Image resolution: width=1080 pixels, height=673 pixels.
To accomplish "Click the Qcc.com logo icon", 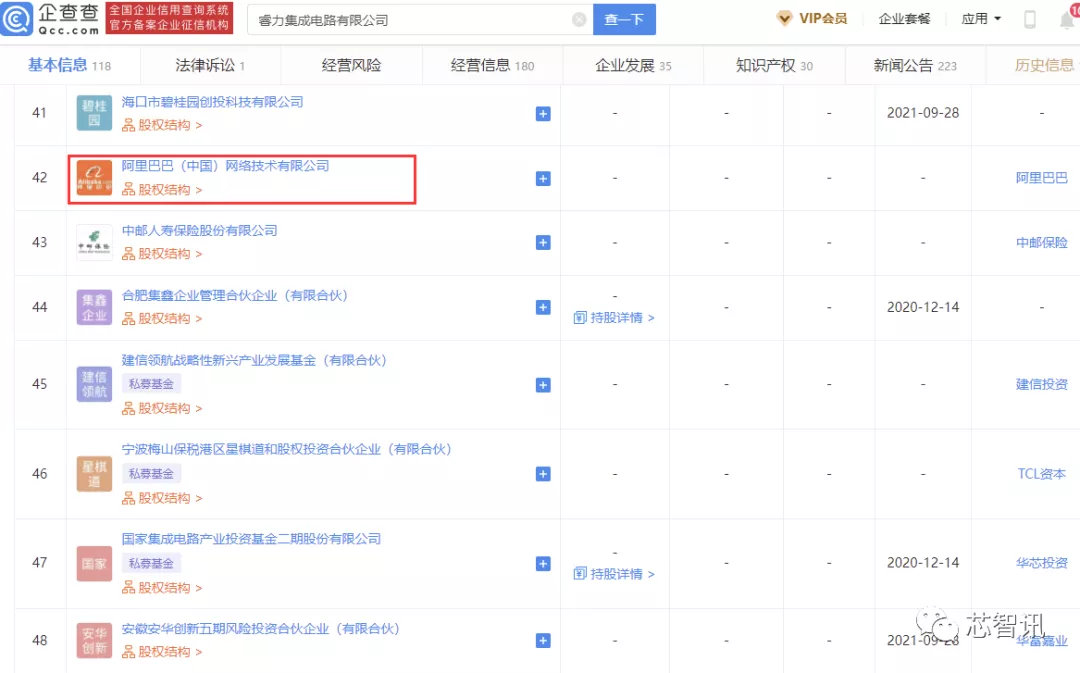I will tap(17, 19).
